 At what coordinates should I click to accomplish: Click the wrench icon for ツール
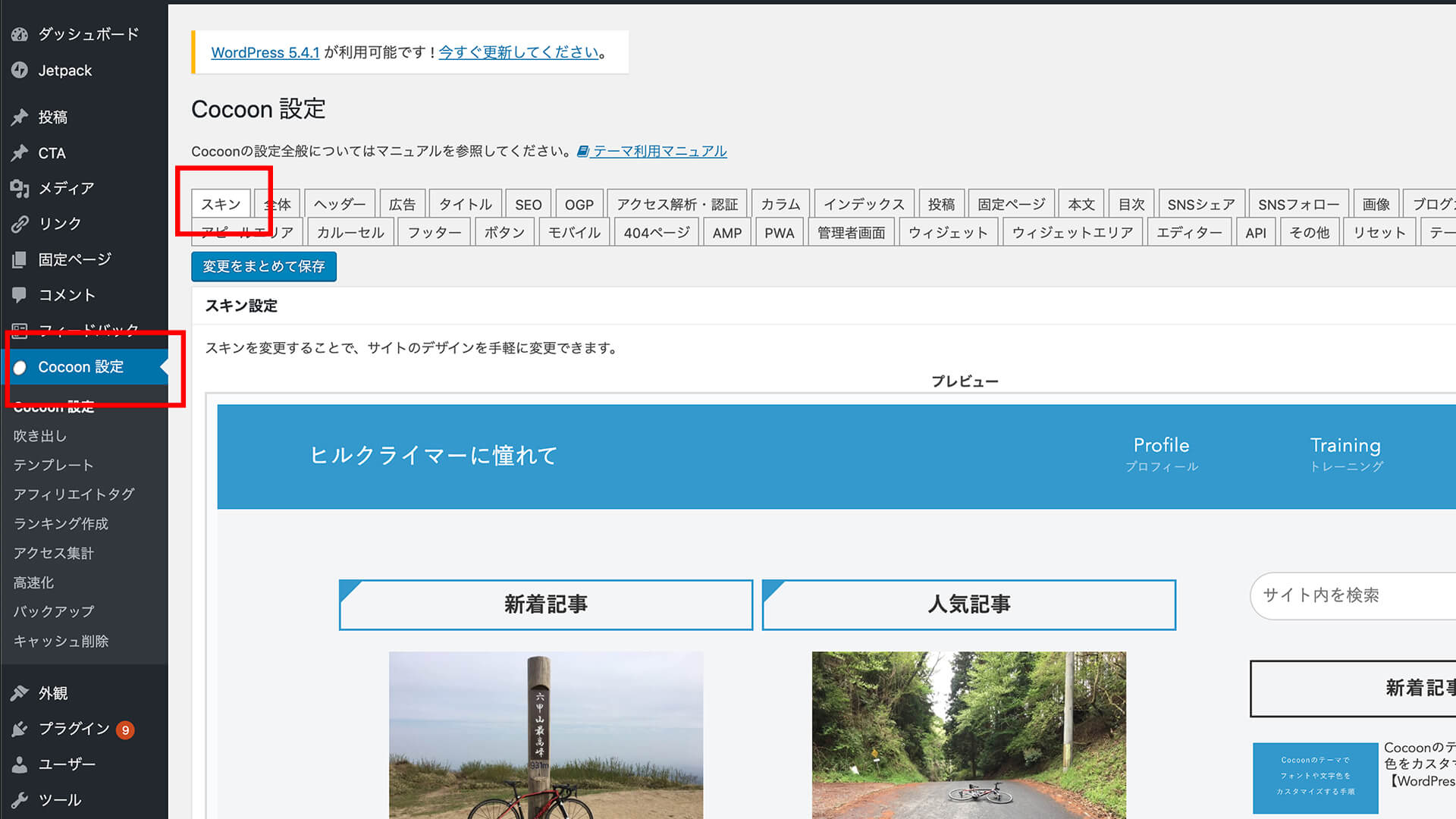[x=20, y=800]
